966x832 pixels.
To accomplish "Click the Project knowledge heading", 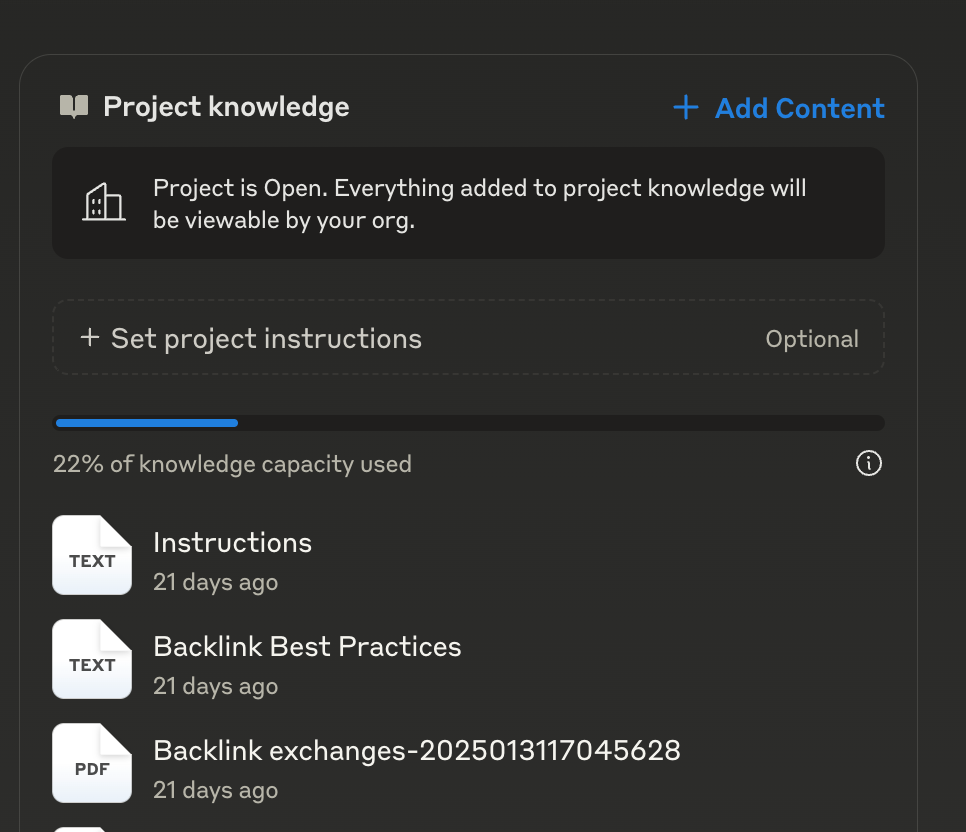I will tap(226, 107).
